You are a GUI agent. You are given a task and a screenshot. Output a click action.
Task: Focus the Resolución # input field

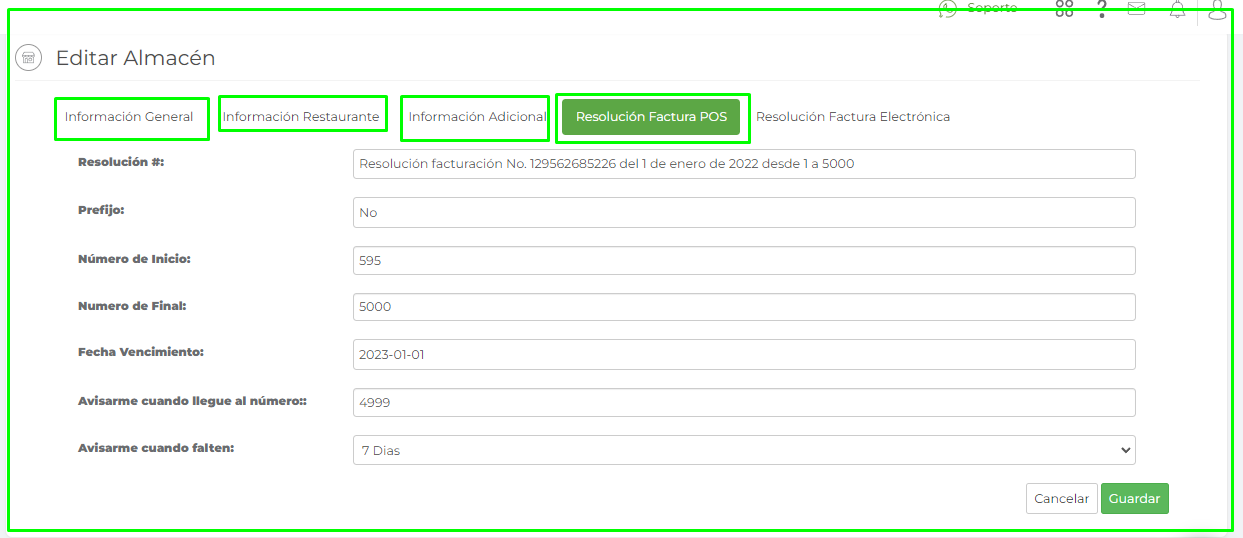744,164
